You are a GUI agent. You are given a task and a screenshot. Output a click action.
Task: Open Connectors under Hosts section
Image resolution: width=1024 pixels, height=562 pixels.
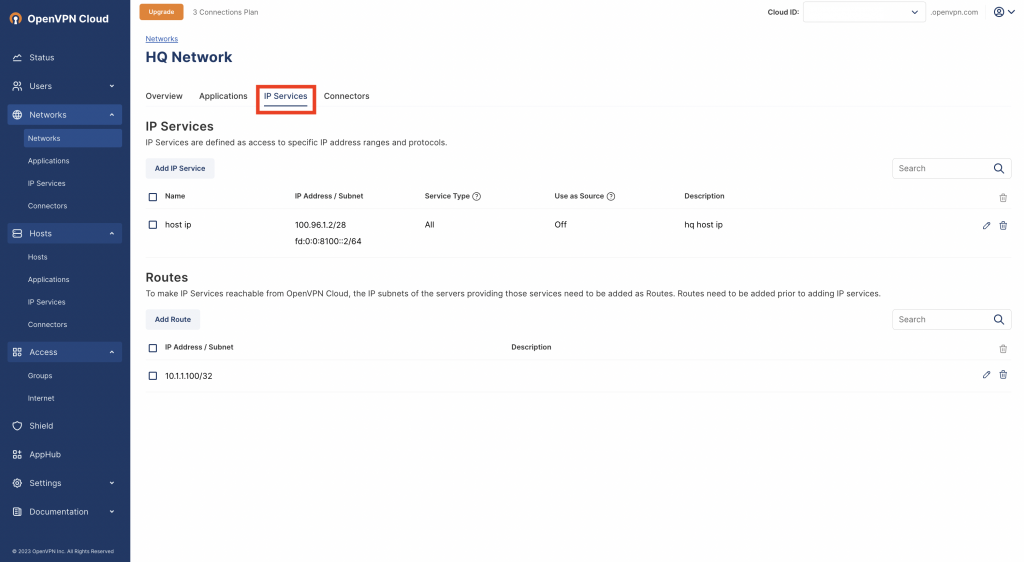47,324
